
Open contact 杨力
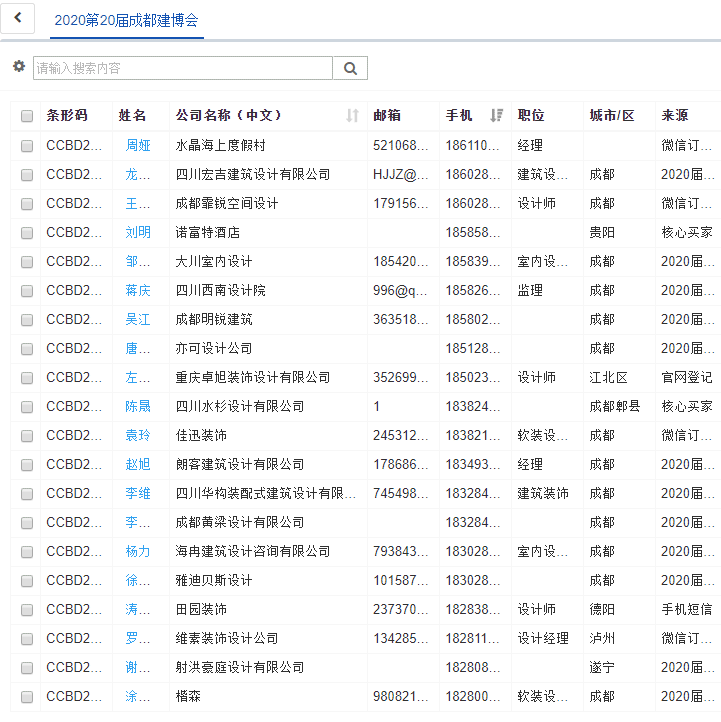click(x=138, y=552)
